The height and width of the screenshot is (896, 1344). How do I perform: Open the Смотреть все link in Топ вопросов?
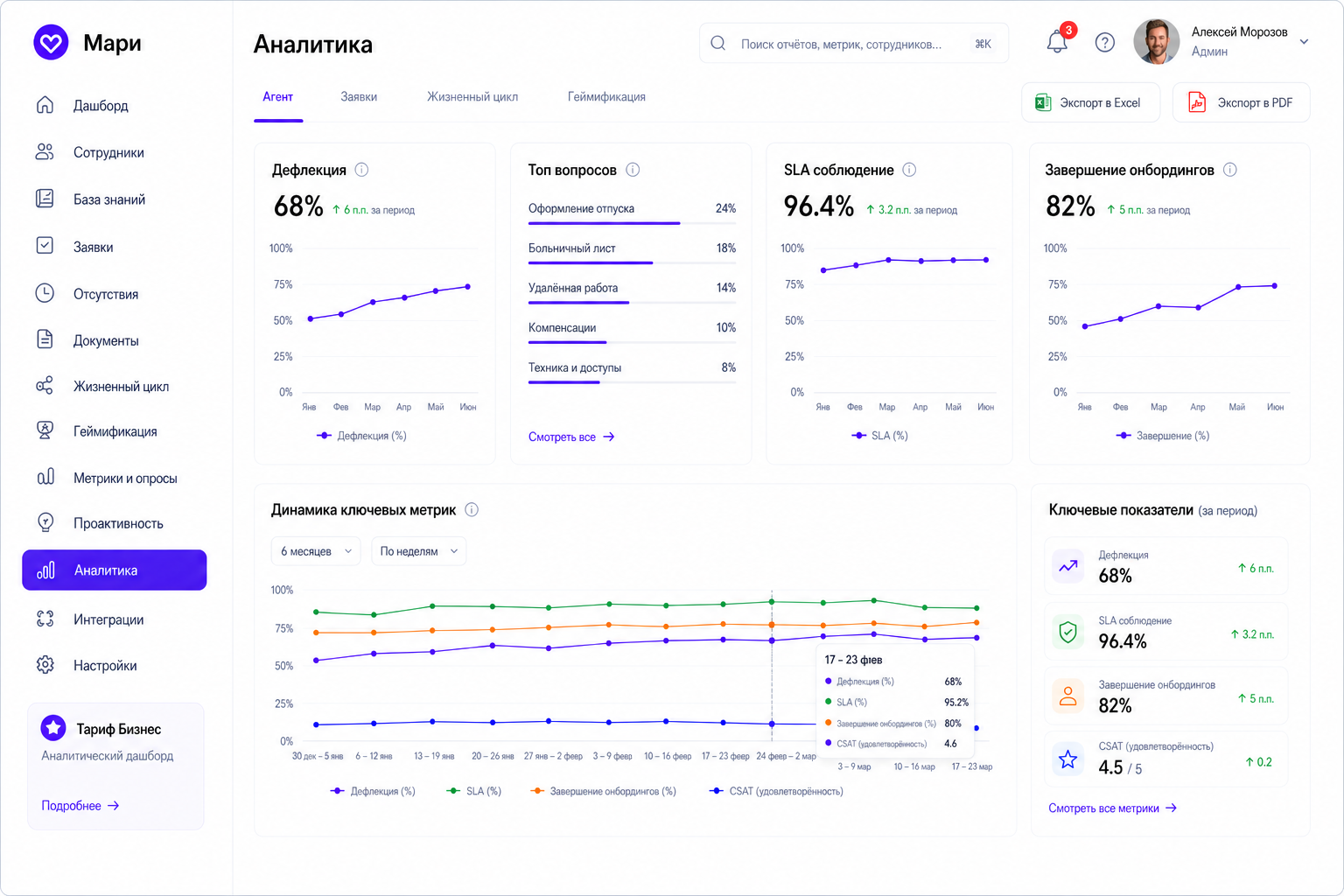click(571, 437)
